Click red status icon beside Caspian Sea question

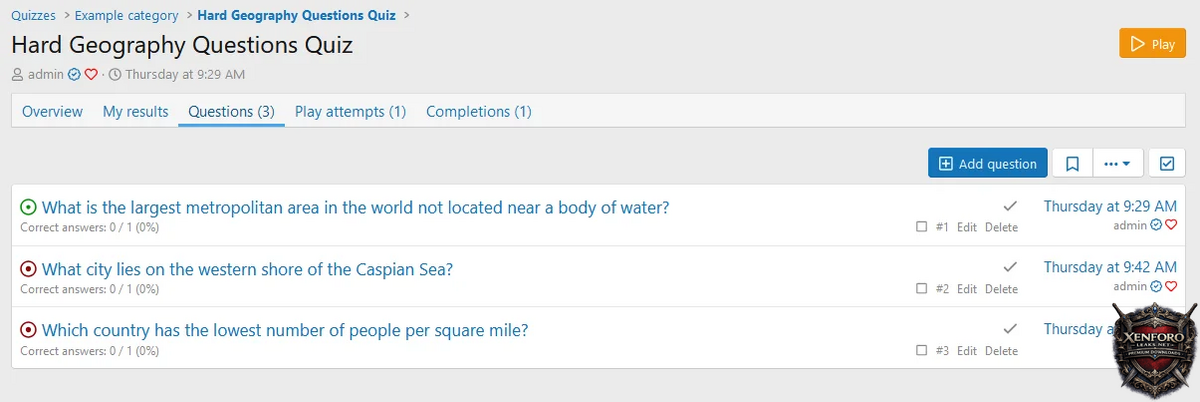click(x=28, y=269)
